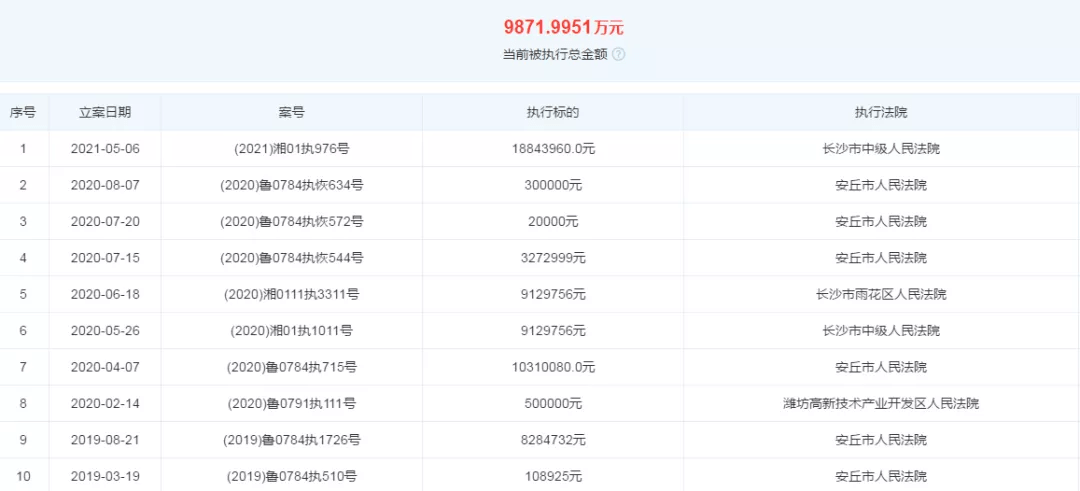Select the 执行法院 column header

tap(881, 113)
